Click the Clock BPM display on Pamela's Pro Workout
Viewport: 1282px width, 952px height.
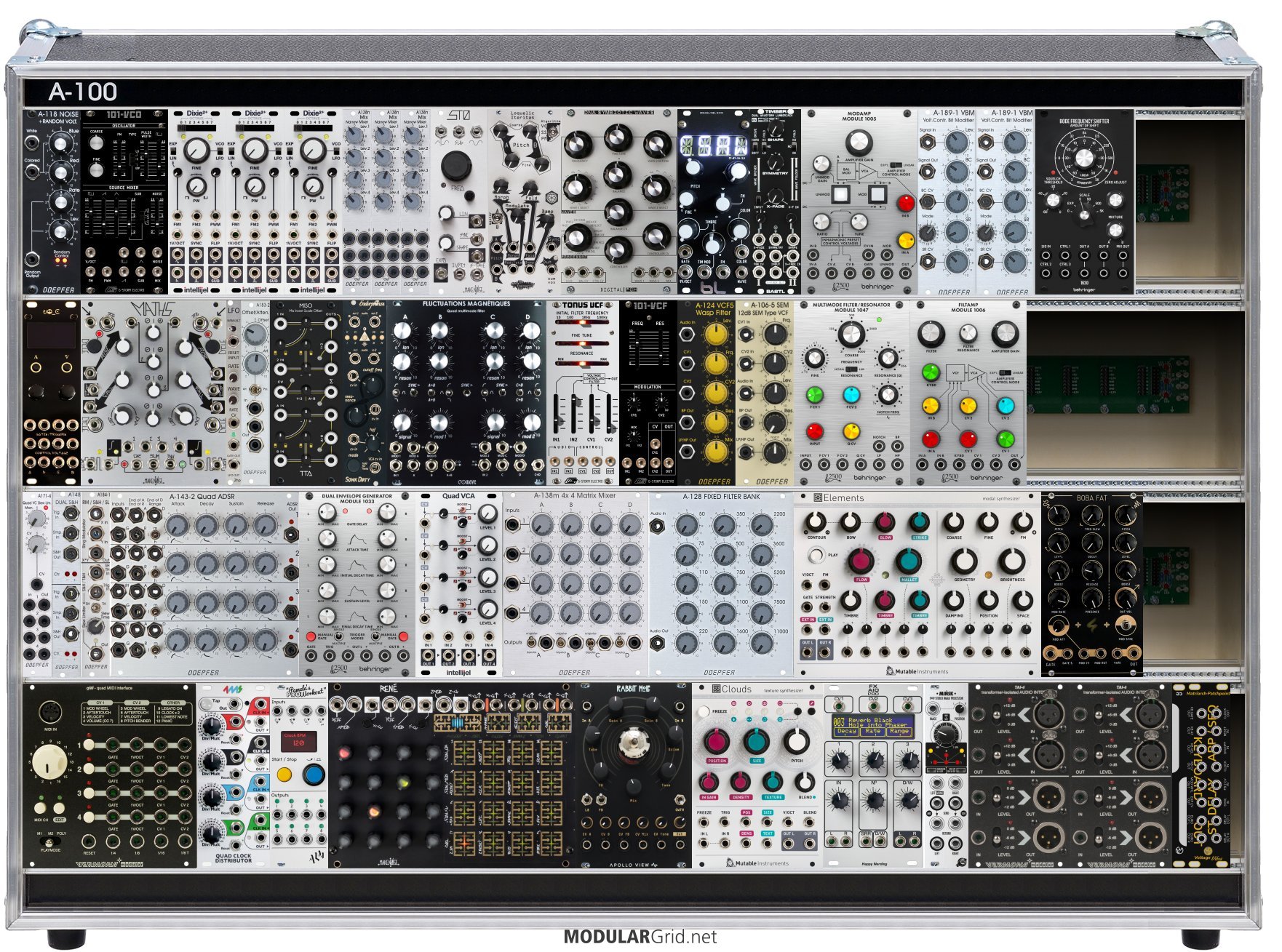point(298,741)
